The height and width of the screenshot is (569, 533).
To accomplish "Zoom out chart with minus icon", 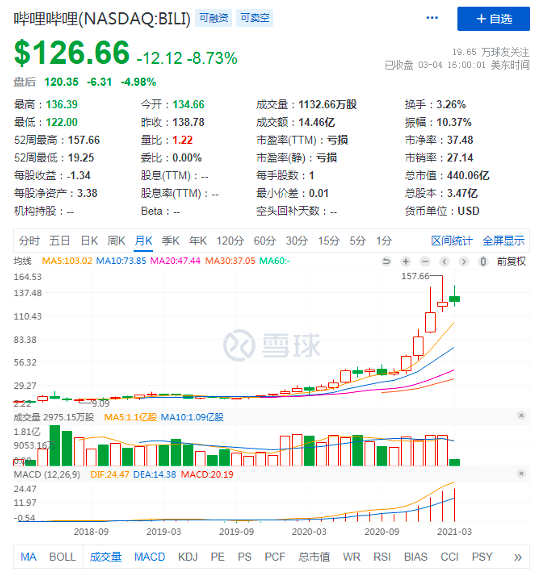I will click(425, 261).
